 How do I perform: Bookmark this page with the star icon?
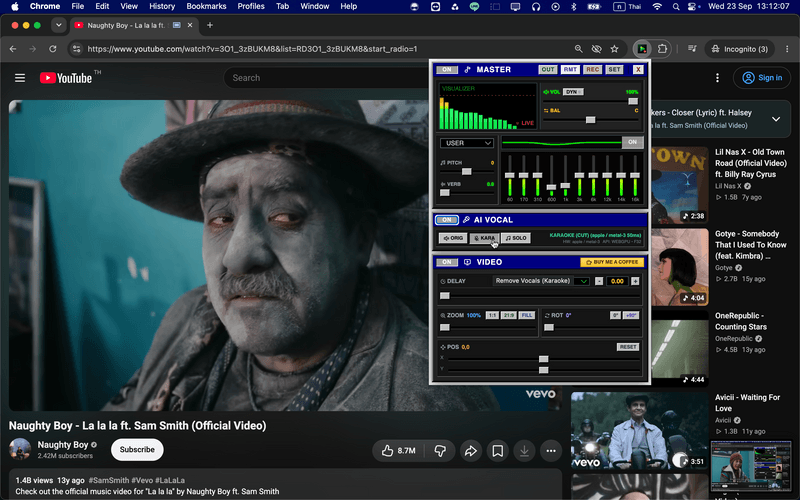pos(614,49)
